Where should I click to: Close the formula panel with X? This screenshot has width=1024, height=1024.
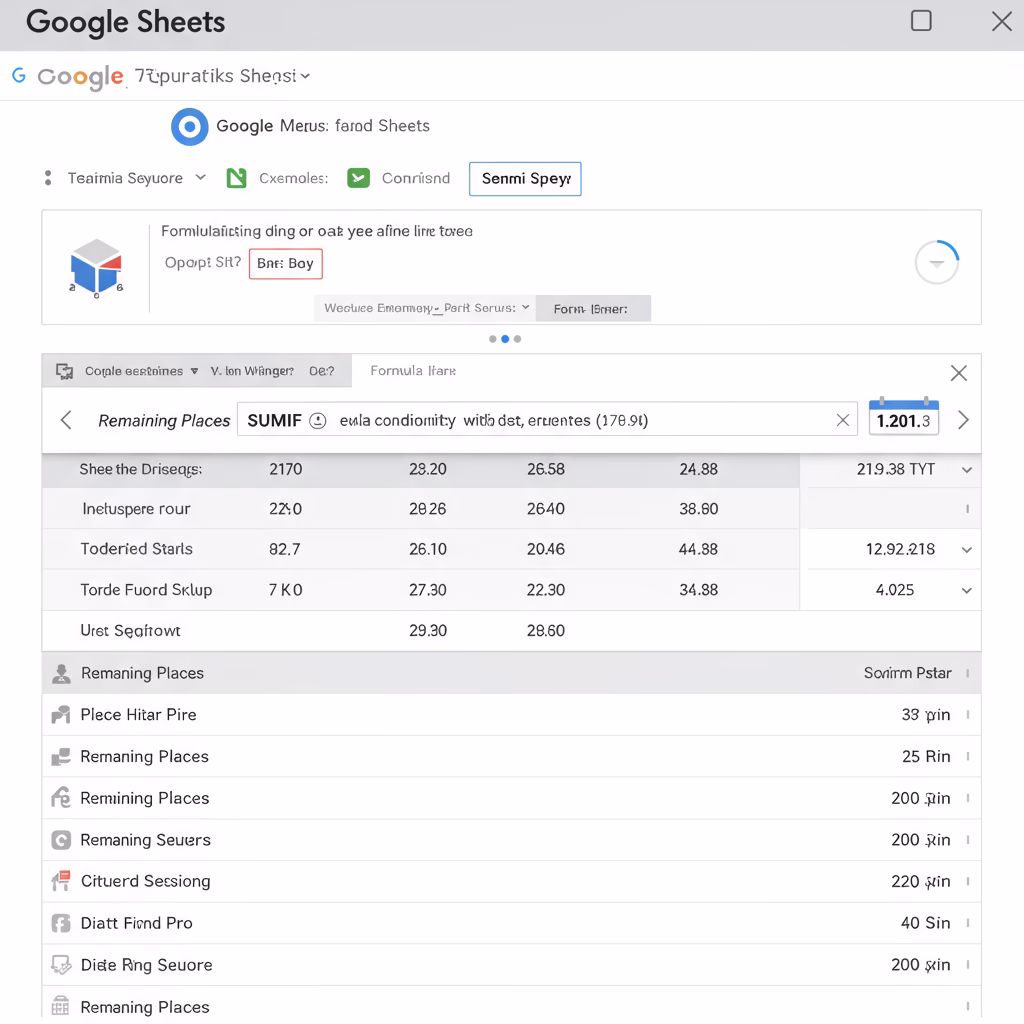tap(958, 373)
